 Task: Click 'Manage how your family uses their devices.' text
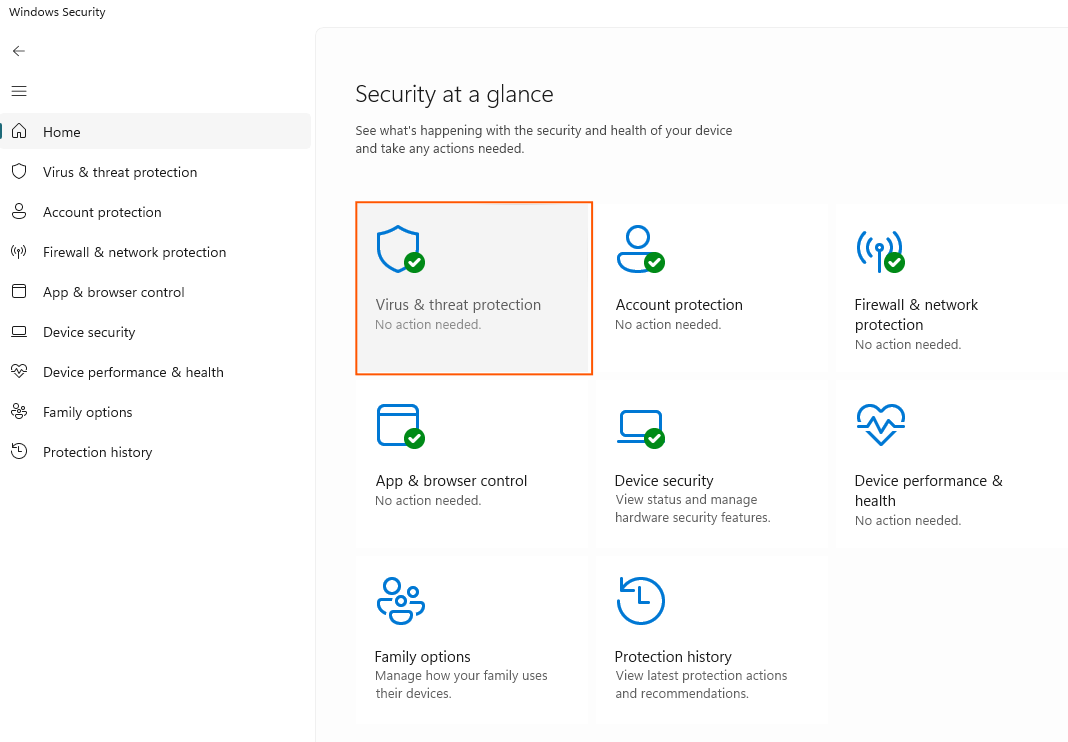tap(461, 685)
